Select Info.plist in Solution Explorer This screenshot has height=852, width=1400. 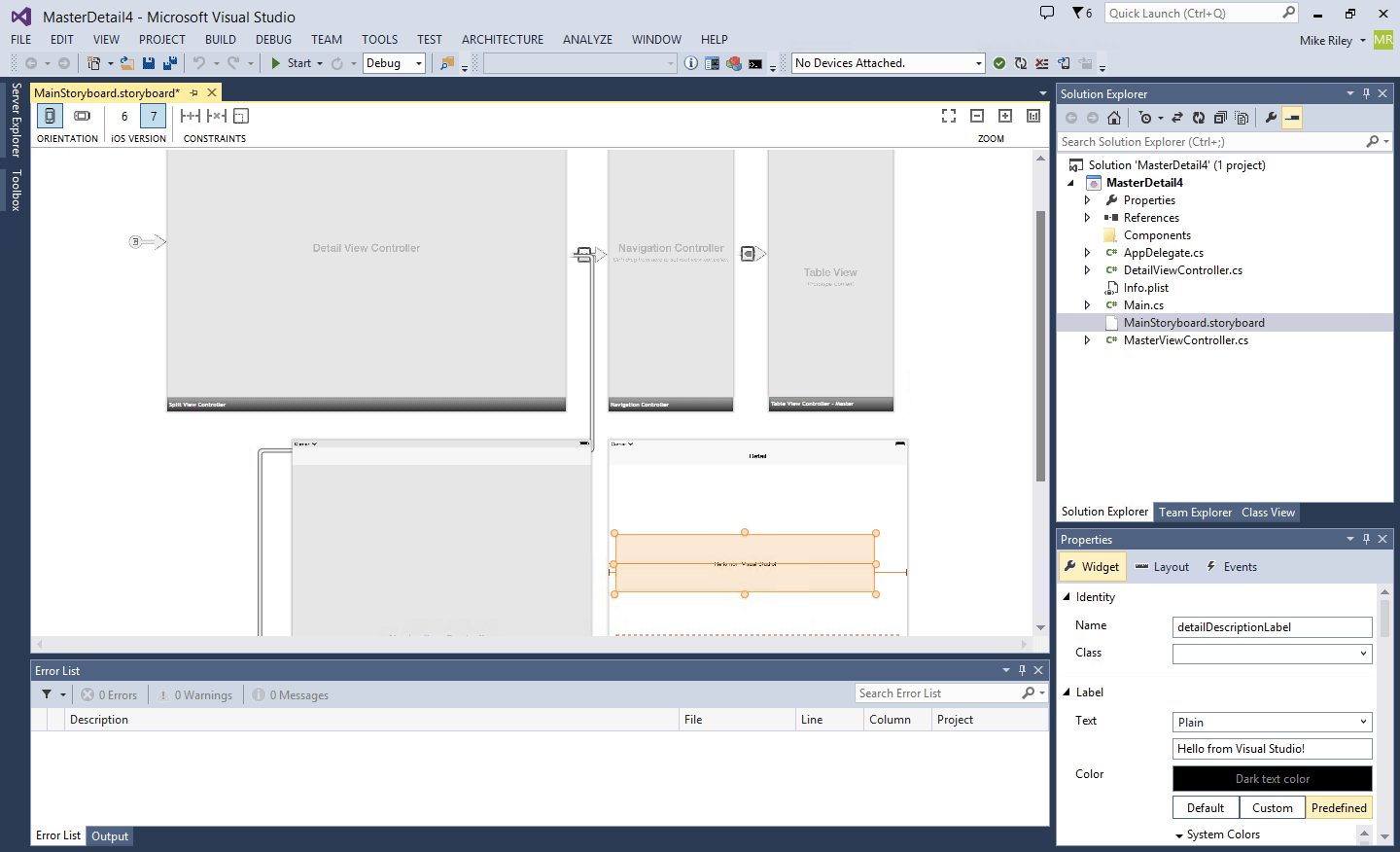pos(1145,288)
